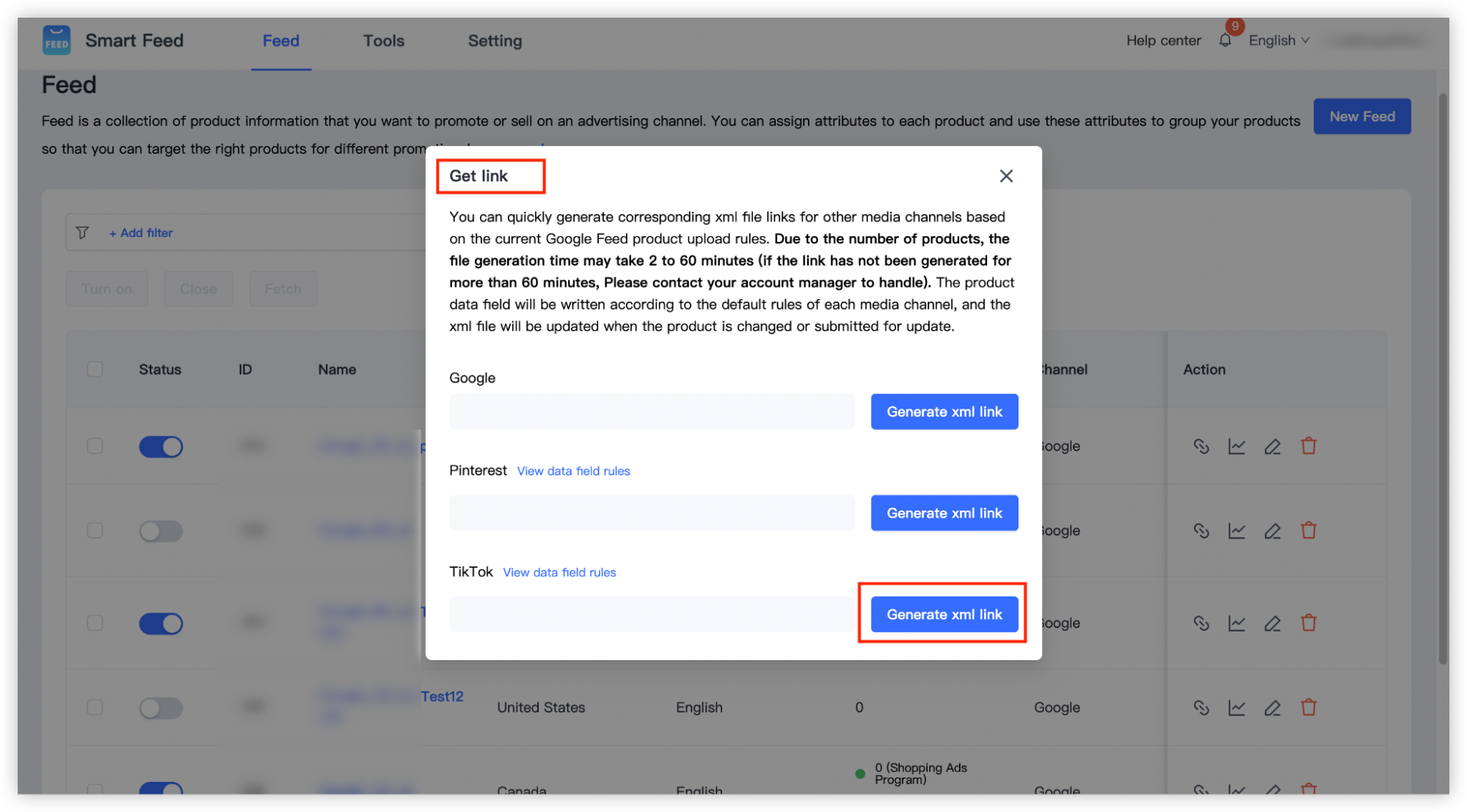Open Pinterest View data field rules link
The height and width of the screenshot is (812, 1467).
pyautogui.click(x=573, y=471)
